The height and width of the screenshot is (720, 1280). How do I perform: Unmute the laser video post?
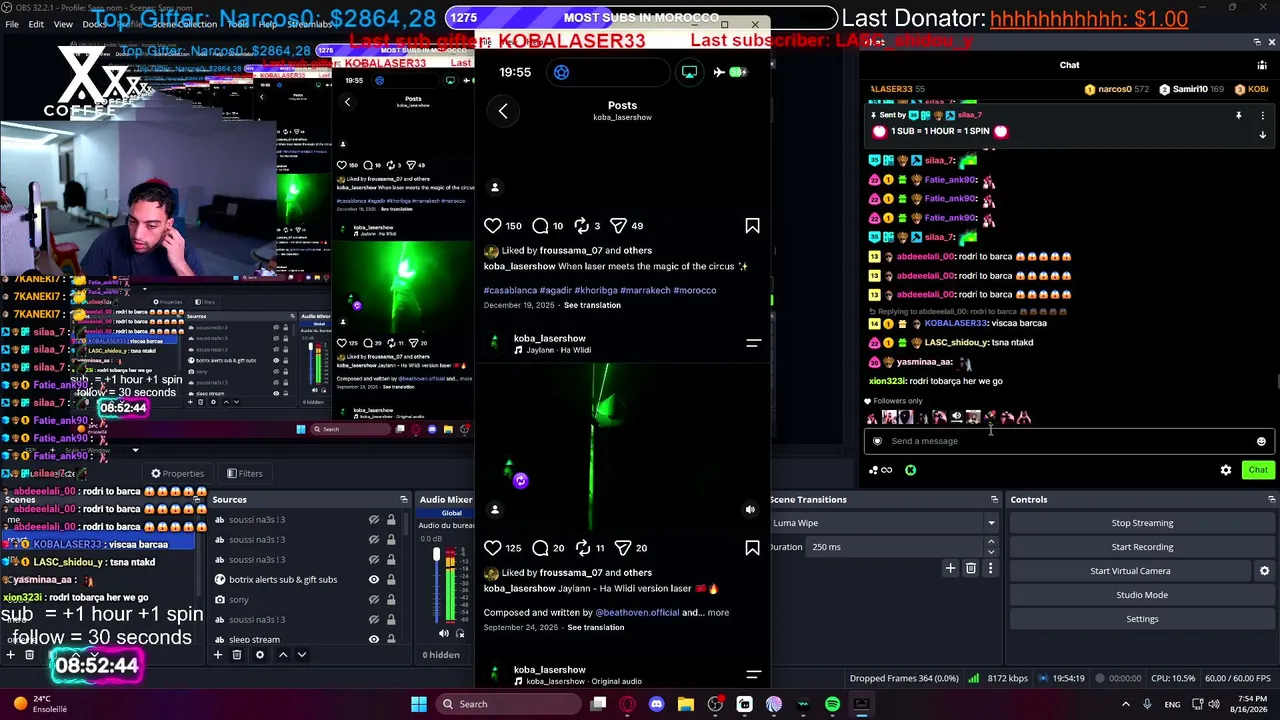(750, 509)
